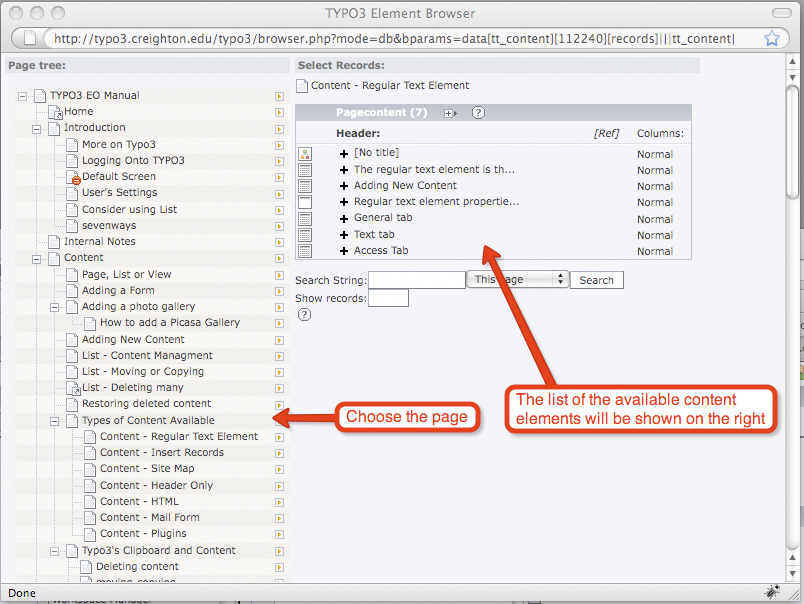This screenshot has width=804, height=604.
Task: Click the help icon below Show records
Action: [x=304, y=315]
